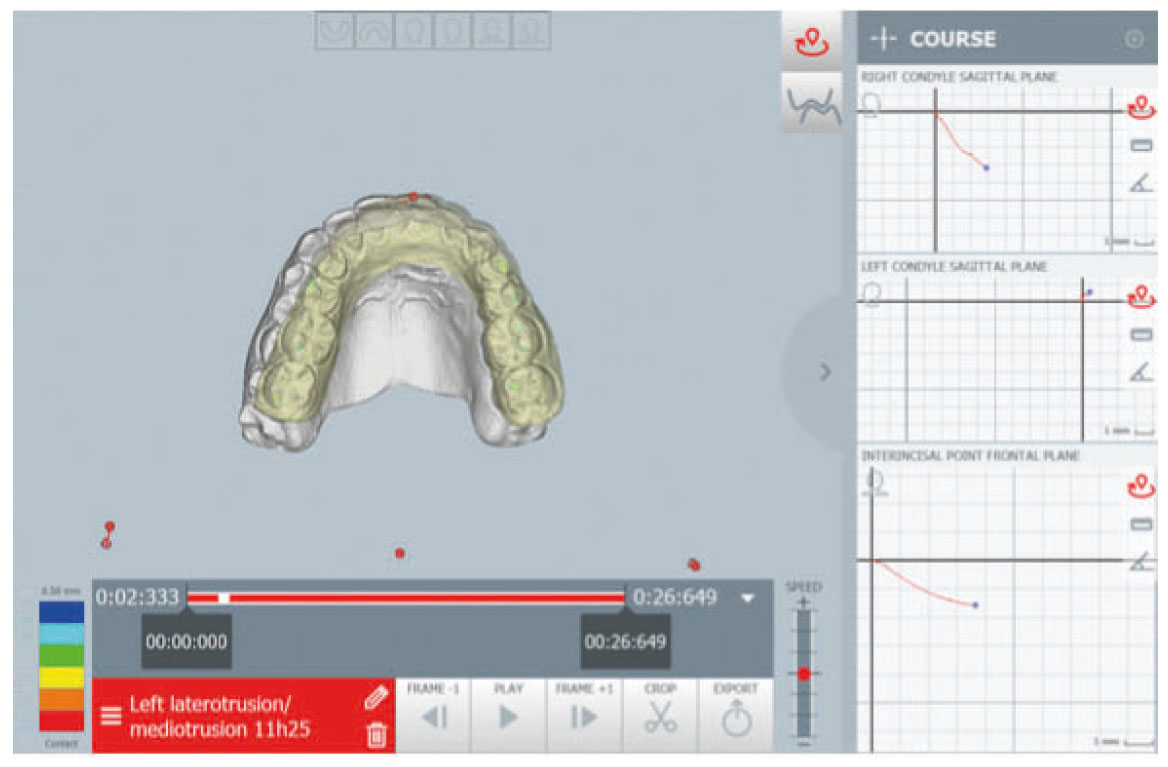Click head icon in Interincisal Point chart
Screen dimensions: 1168x767
[x=875, y=483]
